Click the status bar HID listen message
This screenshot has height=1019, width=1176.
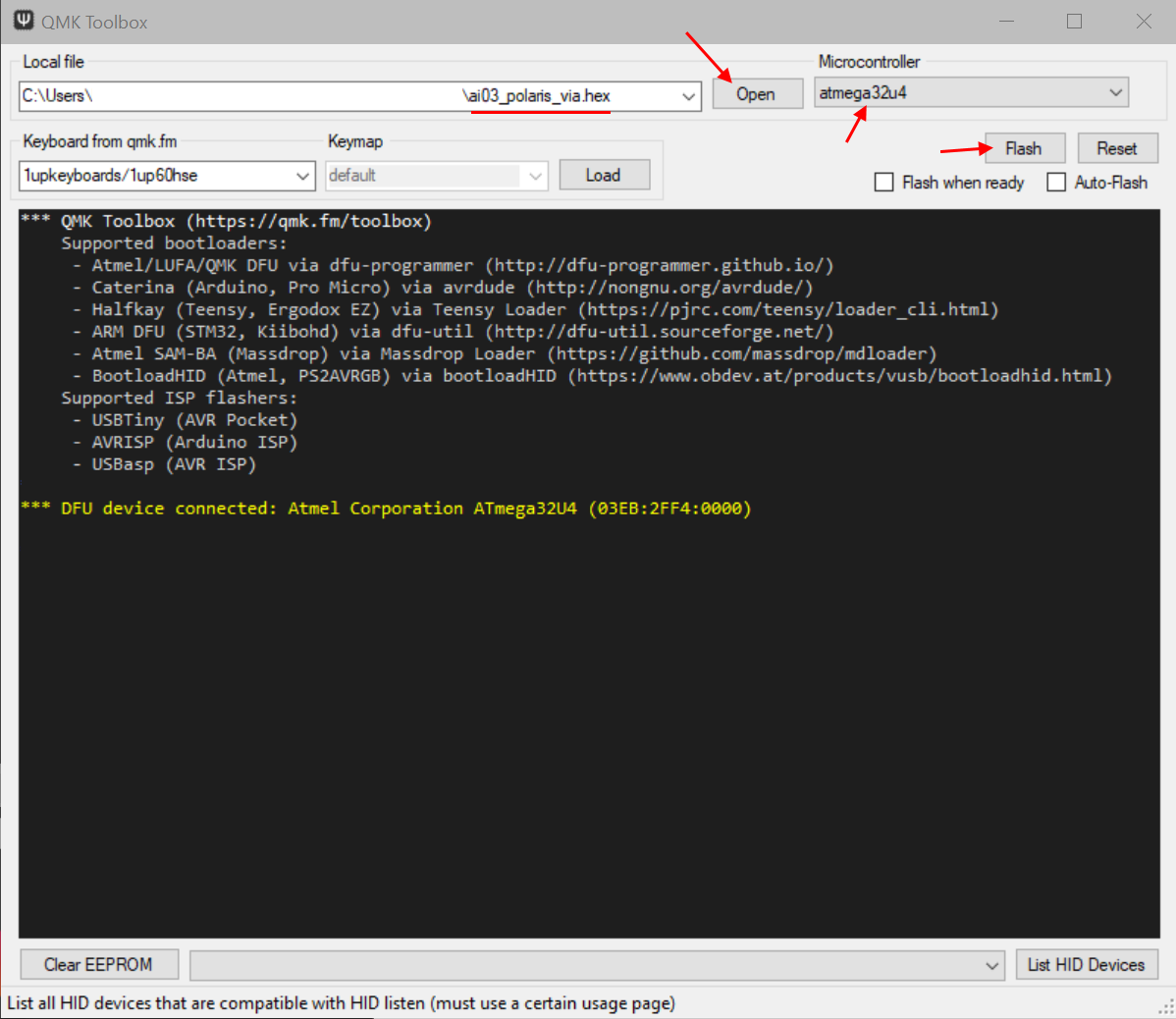[342, 1003]
